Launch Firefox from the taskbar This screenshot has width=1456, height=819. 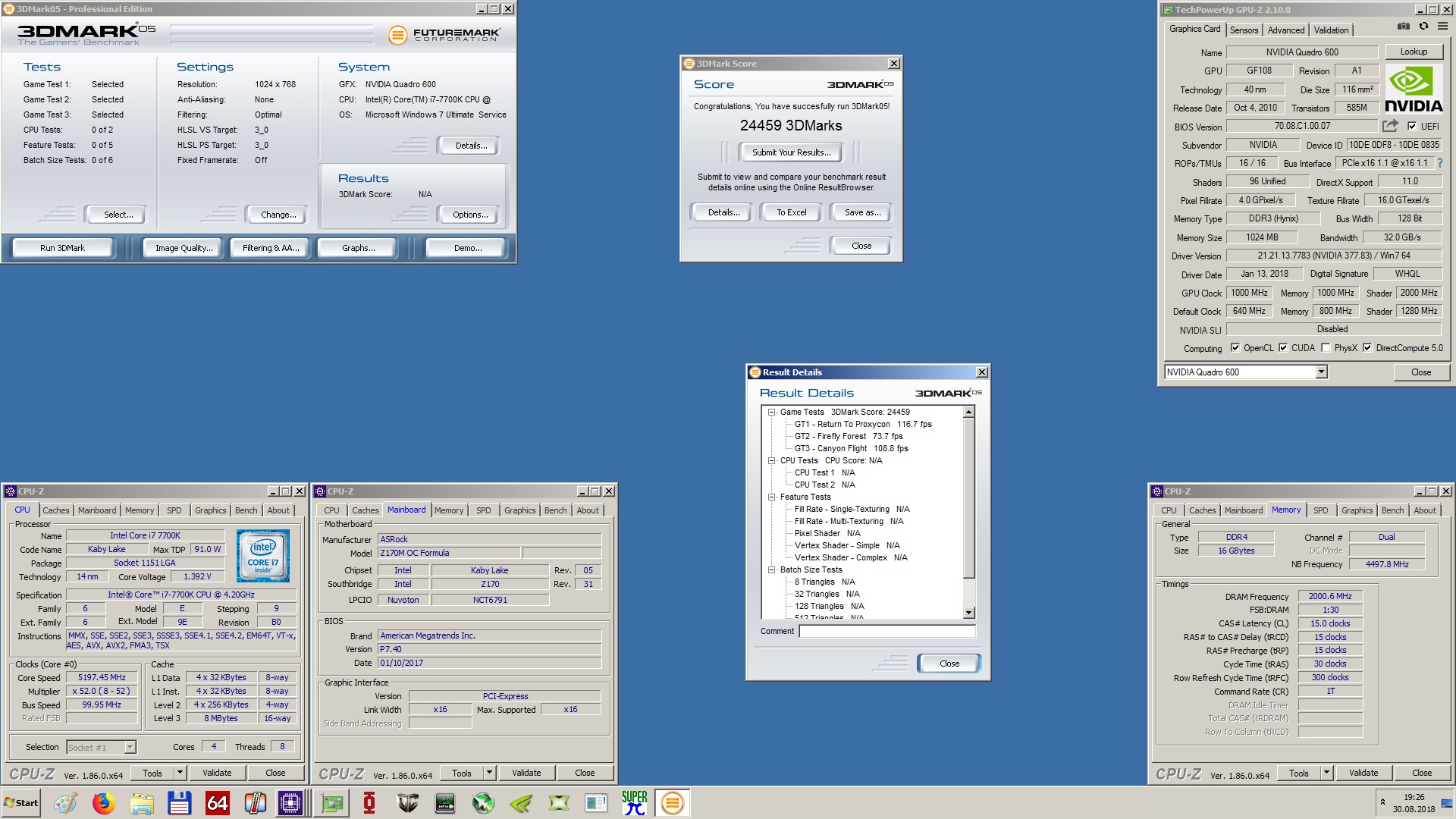(104, 803)
